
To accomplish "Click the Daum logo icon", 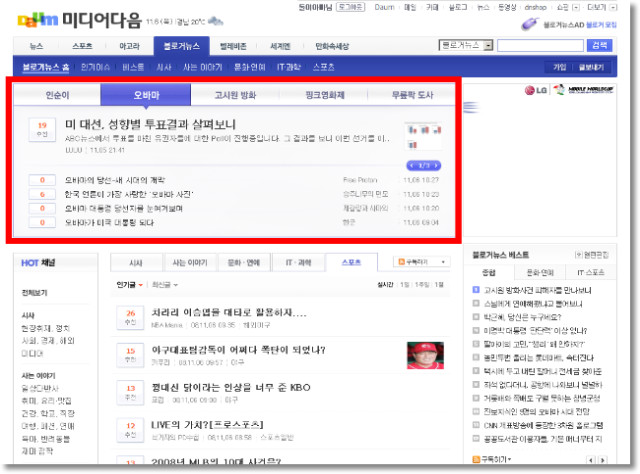I will point(38,20).
